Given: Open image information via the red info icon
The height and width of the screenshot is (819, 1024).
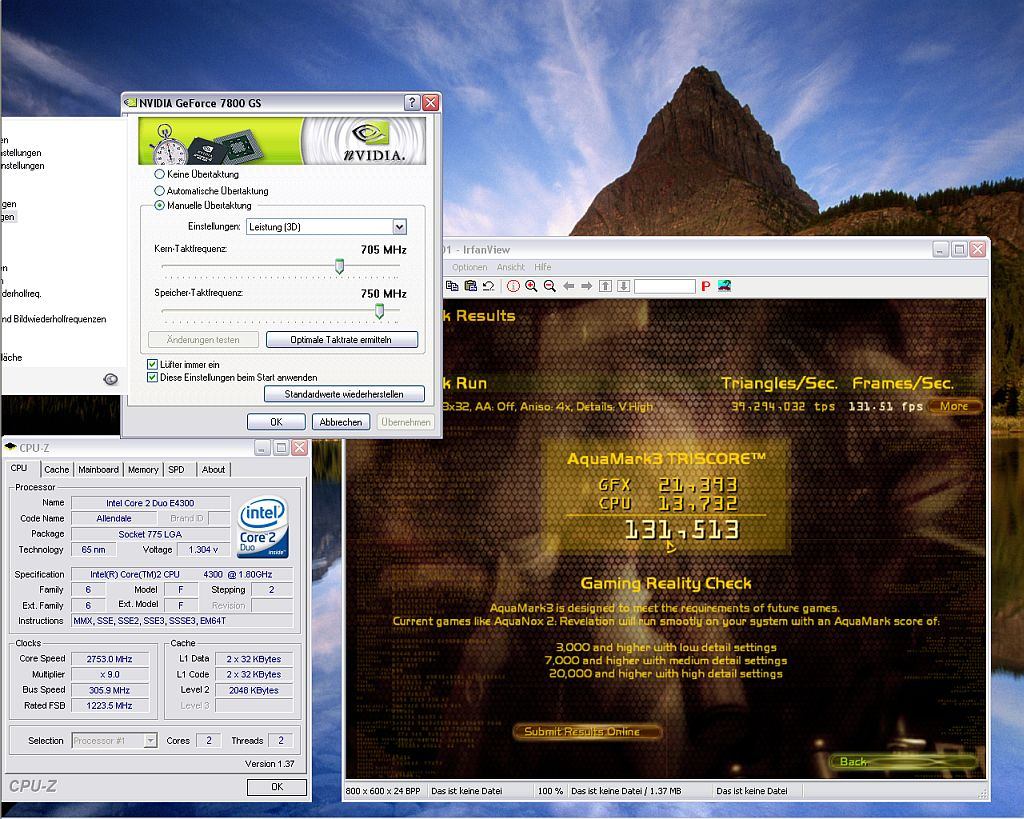Looking at the screenshot, I should [x=513, y=286].
